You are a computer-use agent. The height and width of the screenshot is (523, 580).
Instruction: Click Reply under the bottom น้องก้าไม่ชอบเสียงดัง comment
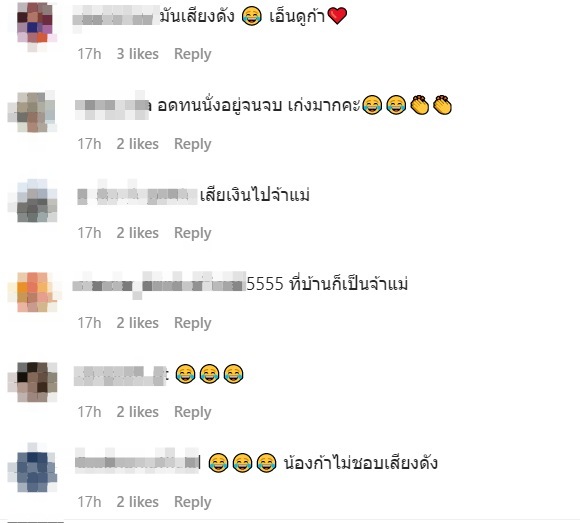pyautogui.click(x=193, y=502)
